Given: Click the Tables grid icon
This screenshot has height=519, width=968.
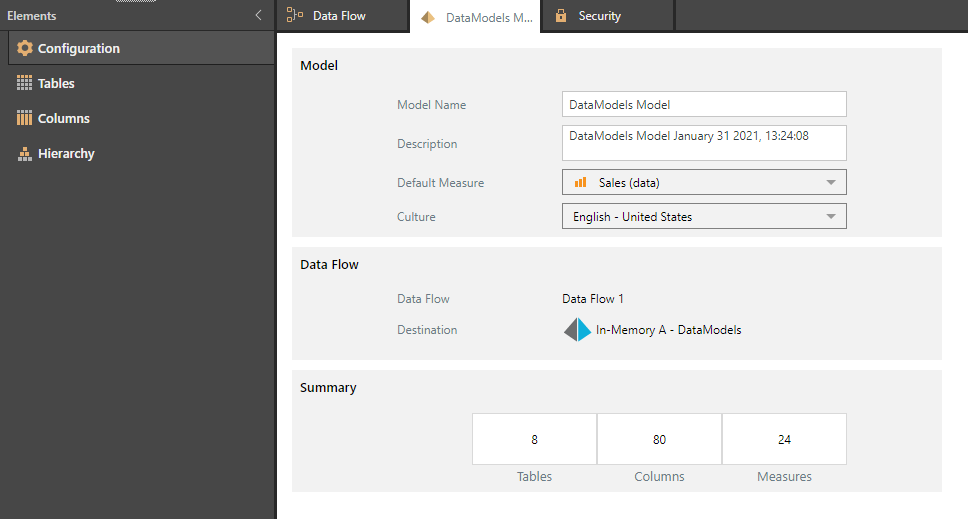Looking at the screenshot, I should click(25, 84).
